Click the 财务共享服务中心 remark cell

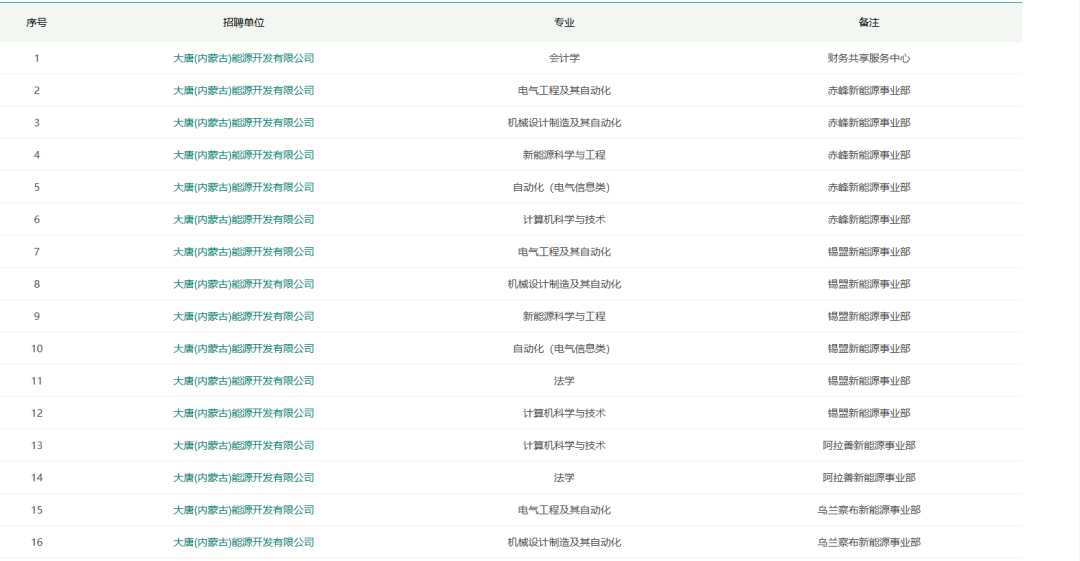coord(869,59)
